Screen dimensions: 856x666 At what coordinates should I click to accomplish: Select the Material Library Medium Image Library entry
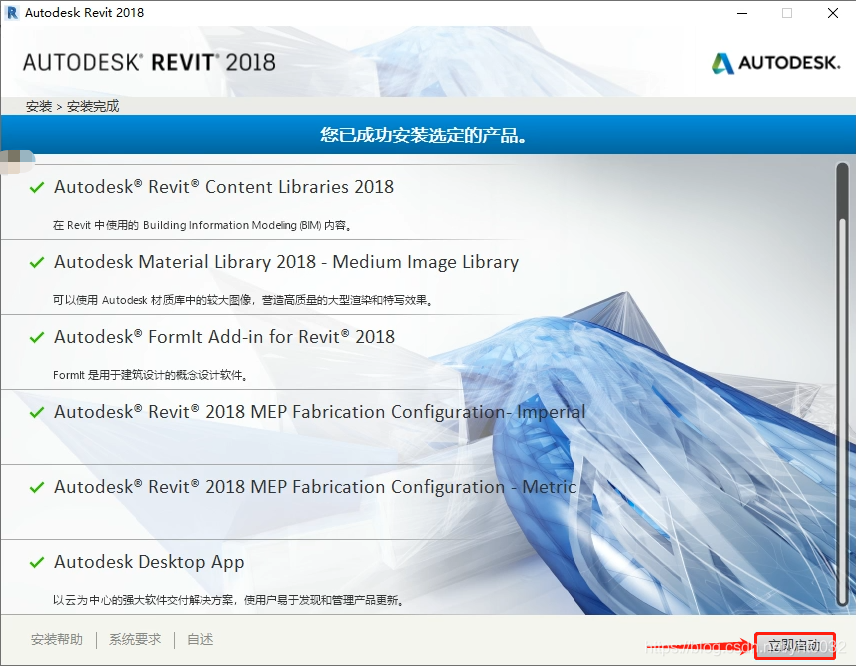coord(288,262)
